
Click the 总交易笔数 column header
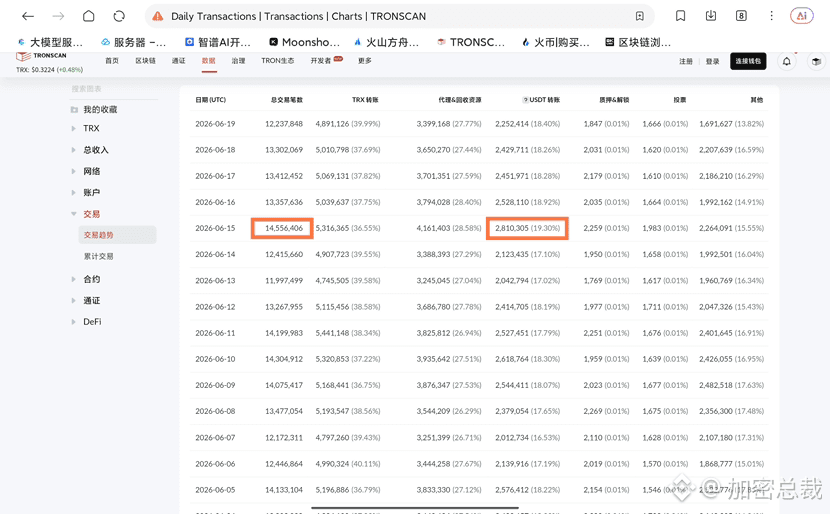tap(287, 100)
